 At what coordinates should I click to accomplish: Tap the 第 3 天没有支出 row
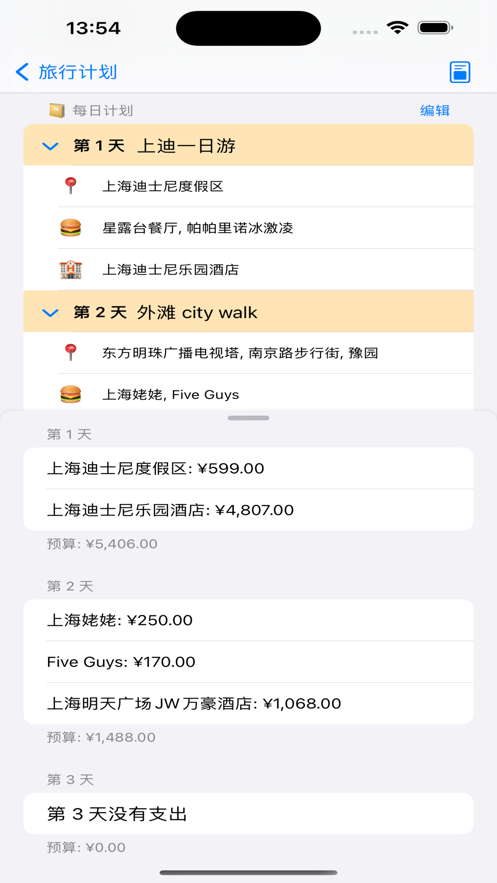[248, 814]
